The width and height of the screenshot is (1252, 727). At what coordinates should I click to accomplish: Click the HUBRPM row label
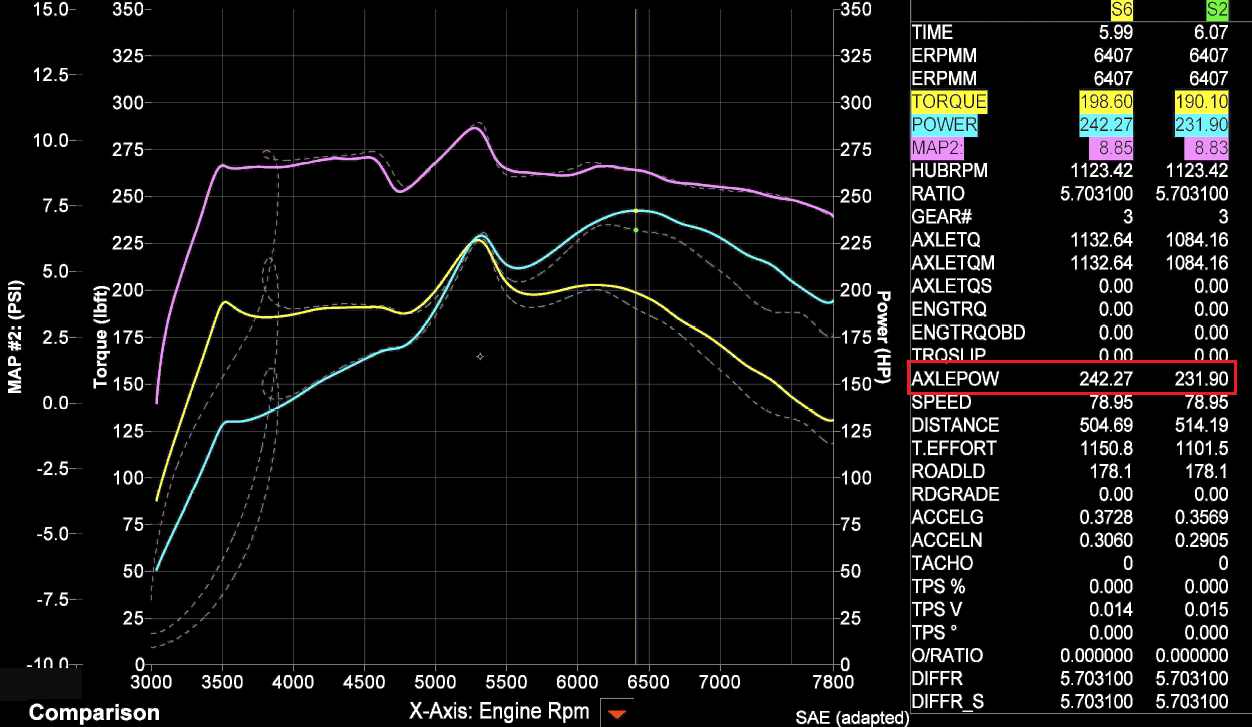(950, 171)
